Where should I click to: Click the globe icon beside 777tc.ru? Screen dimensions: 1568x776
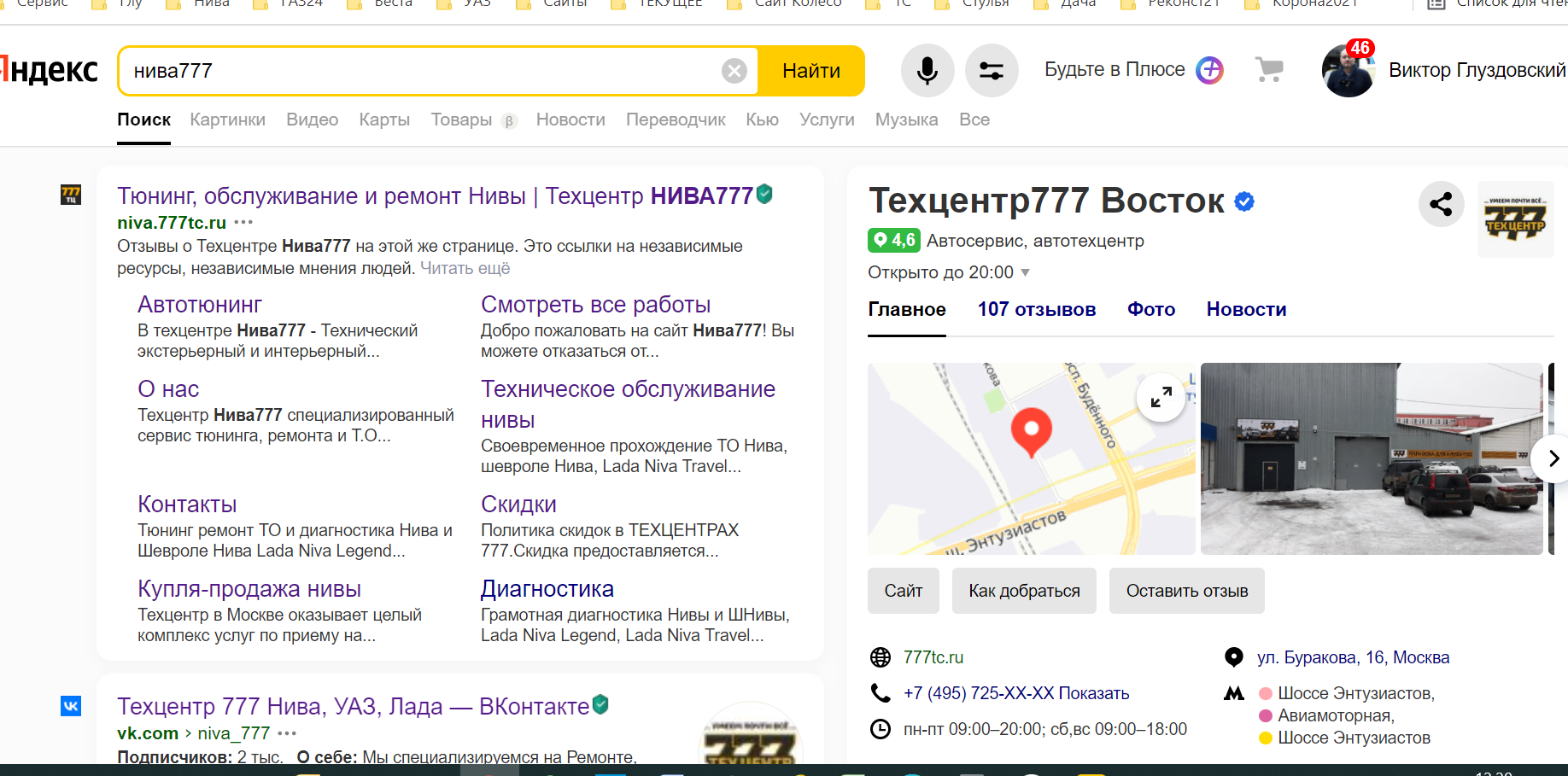tap(881, 657)
